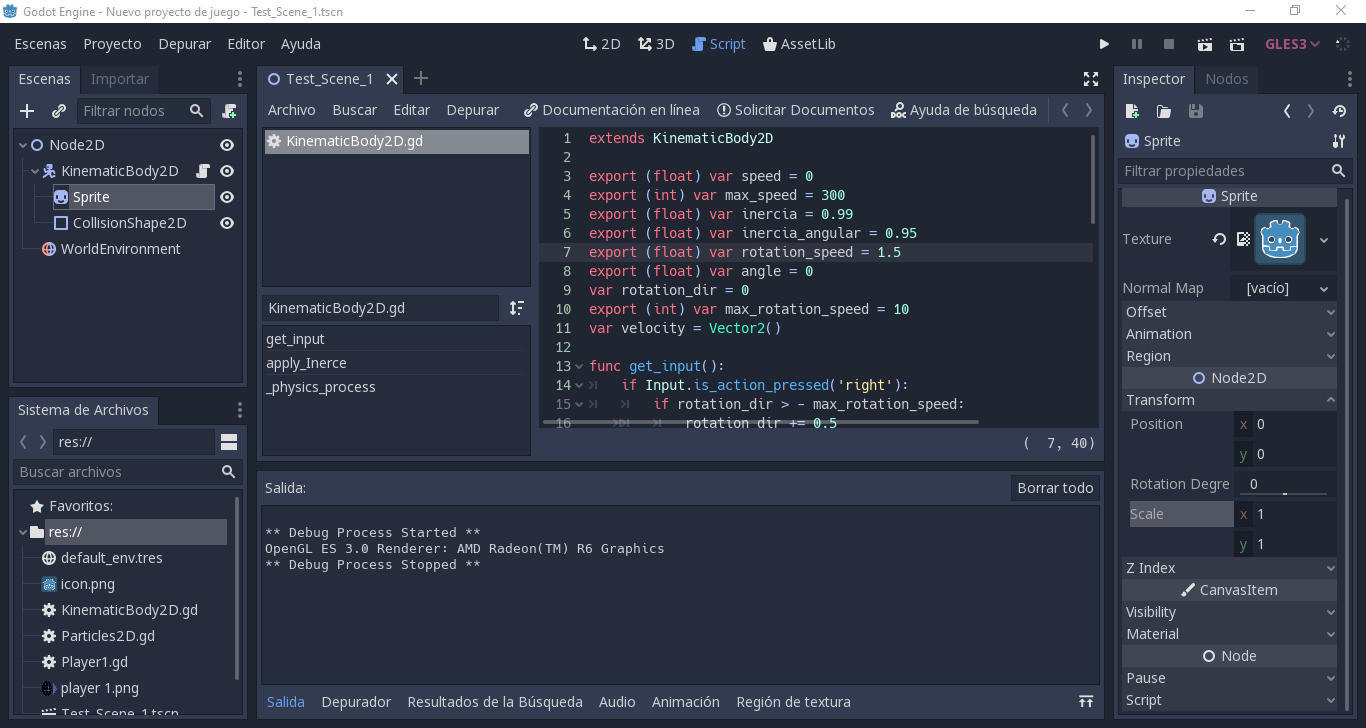
Task: Go to next script edit location
Action: 1089,110
